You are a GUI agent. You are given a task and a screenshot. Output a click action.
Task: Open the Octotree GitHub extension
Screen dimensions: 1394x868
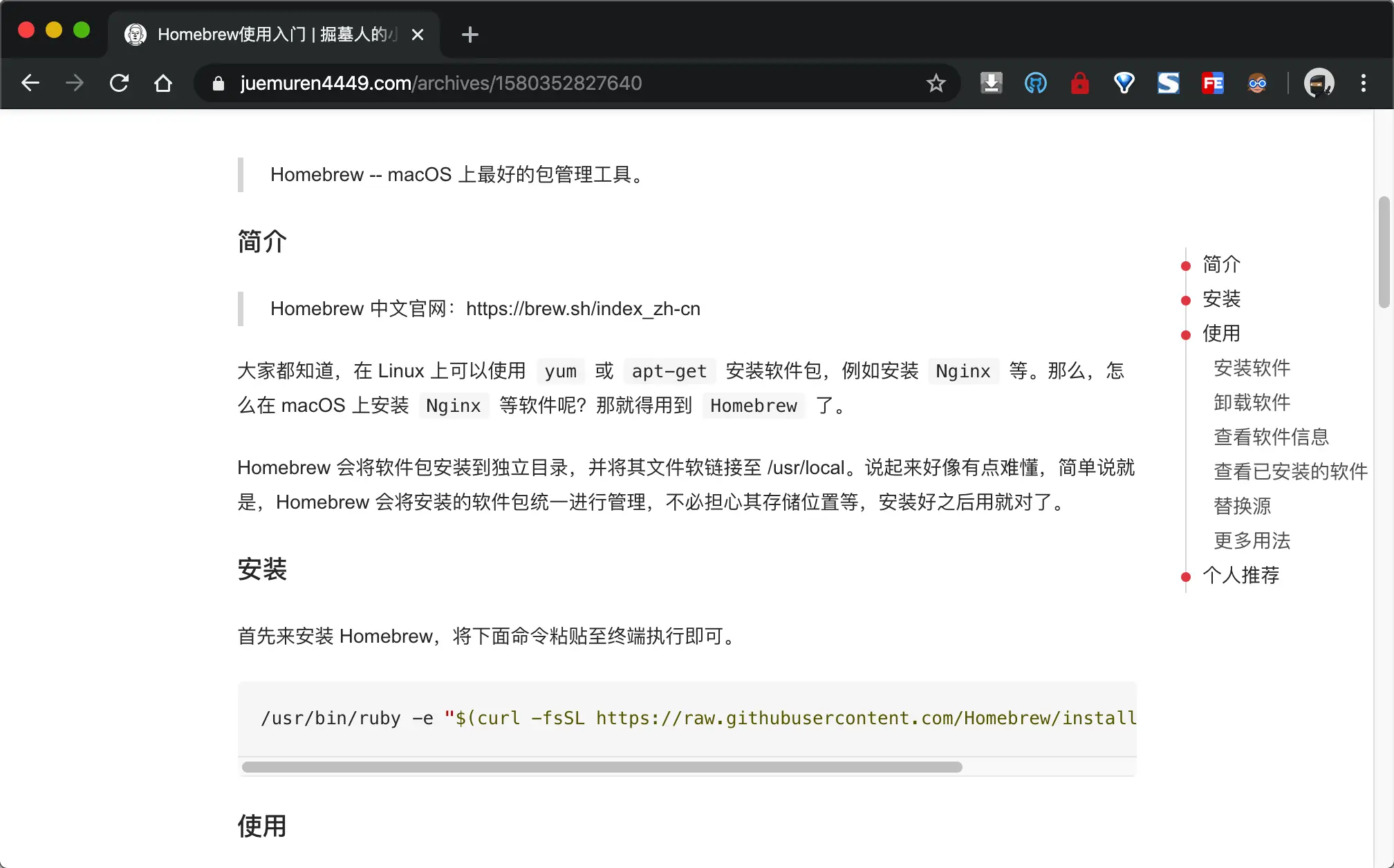1036,83
